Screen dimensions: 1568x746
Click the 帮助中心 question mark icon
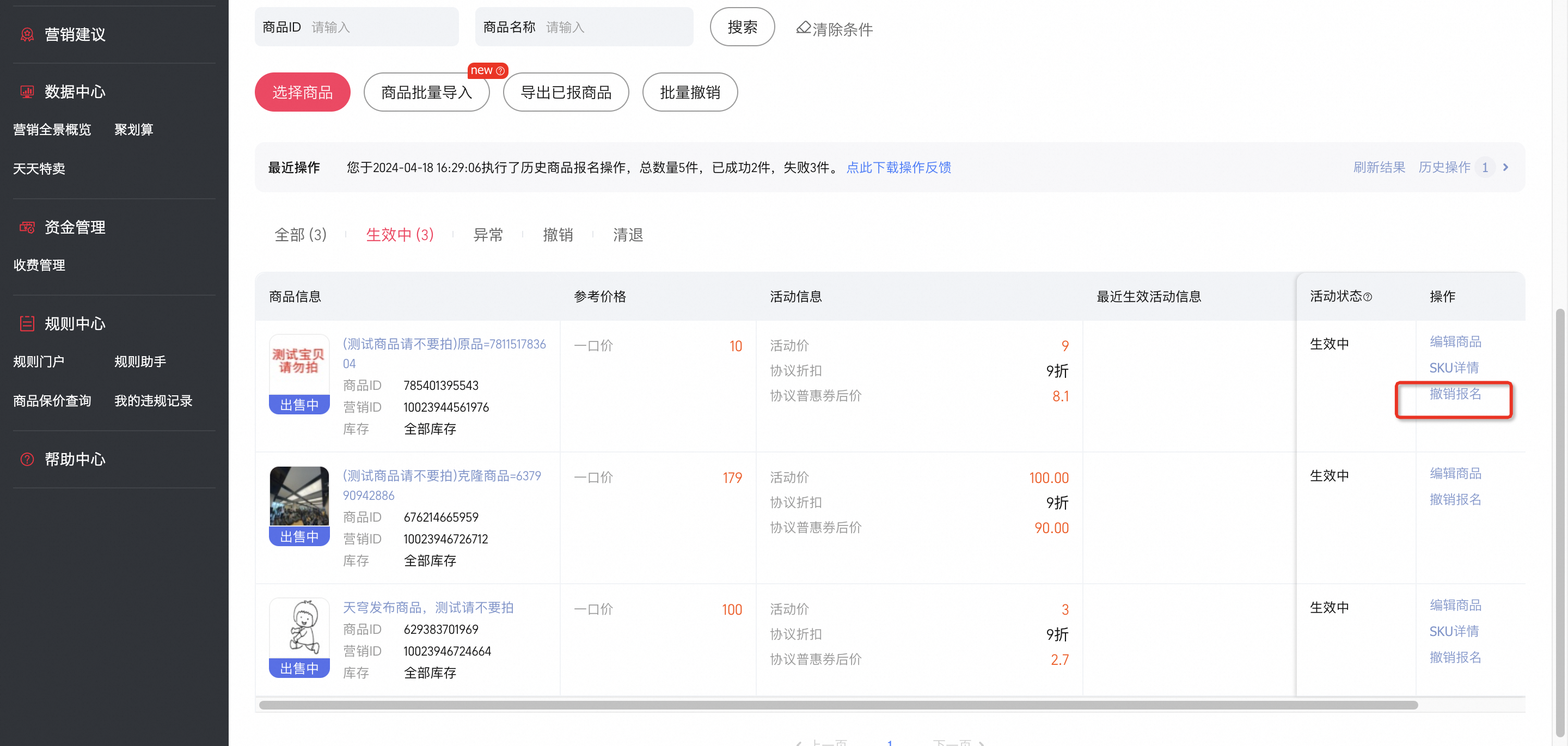coord(27,460)
